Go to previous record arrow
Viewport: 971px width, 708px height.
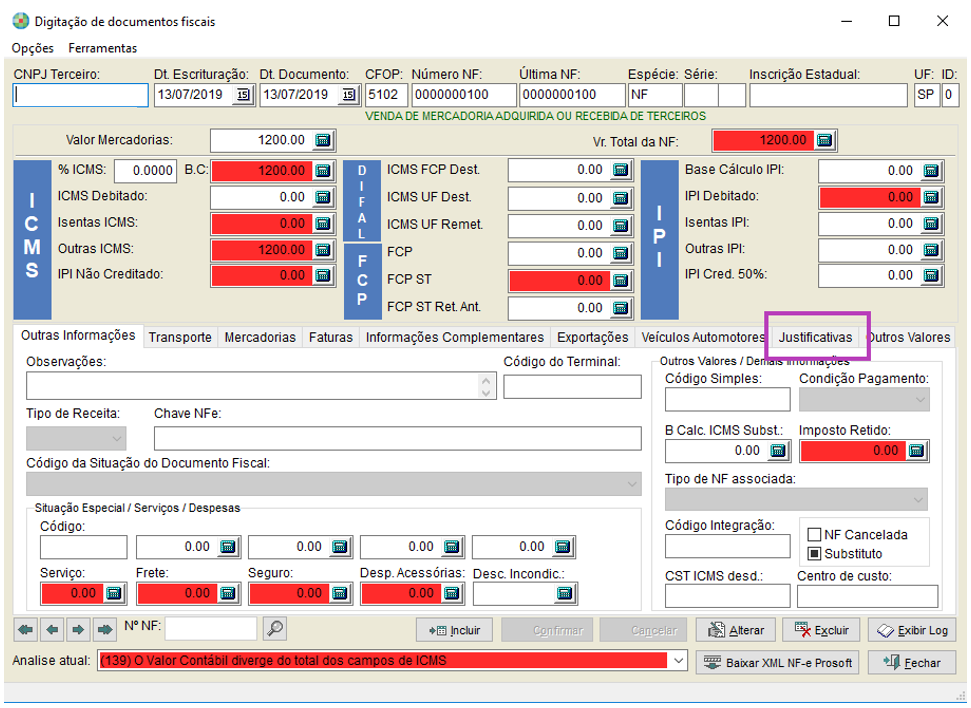[x=52, y=630]
